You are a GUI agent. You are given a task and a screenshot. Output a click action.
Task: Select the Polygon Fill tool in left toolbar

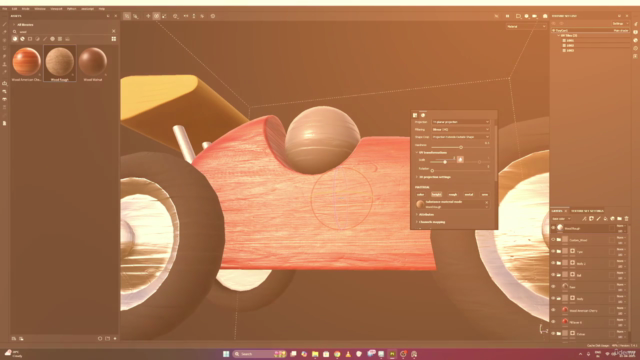tap(4, 48)
